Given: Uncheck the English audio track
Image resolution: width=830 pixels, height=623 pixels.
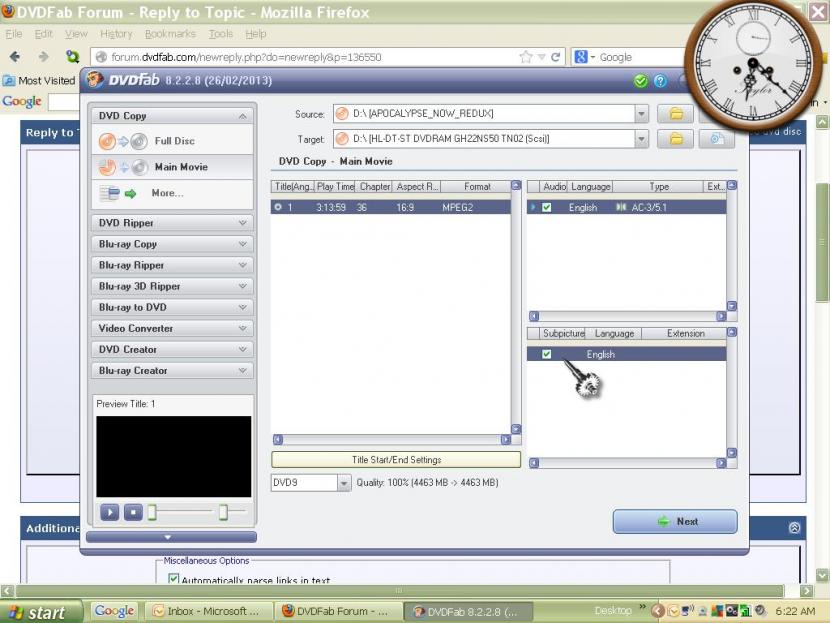Looking at the screenshot, I should 546,208.
